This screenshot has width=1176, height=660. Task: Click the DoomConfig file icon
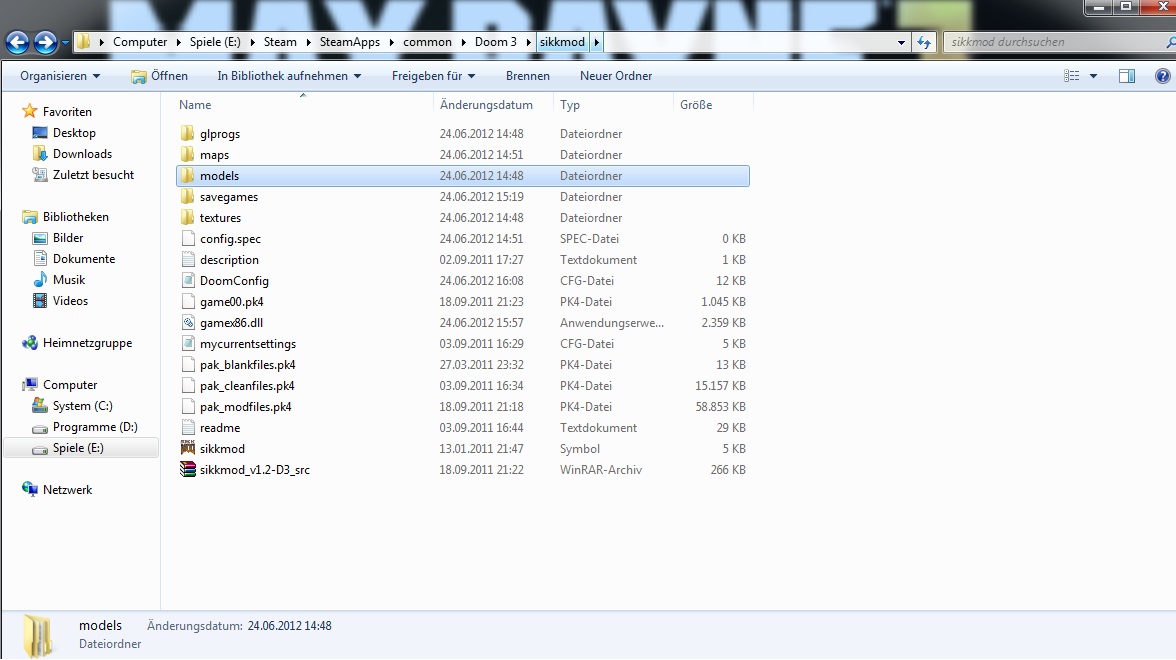point(188,280)
